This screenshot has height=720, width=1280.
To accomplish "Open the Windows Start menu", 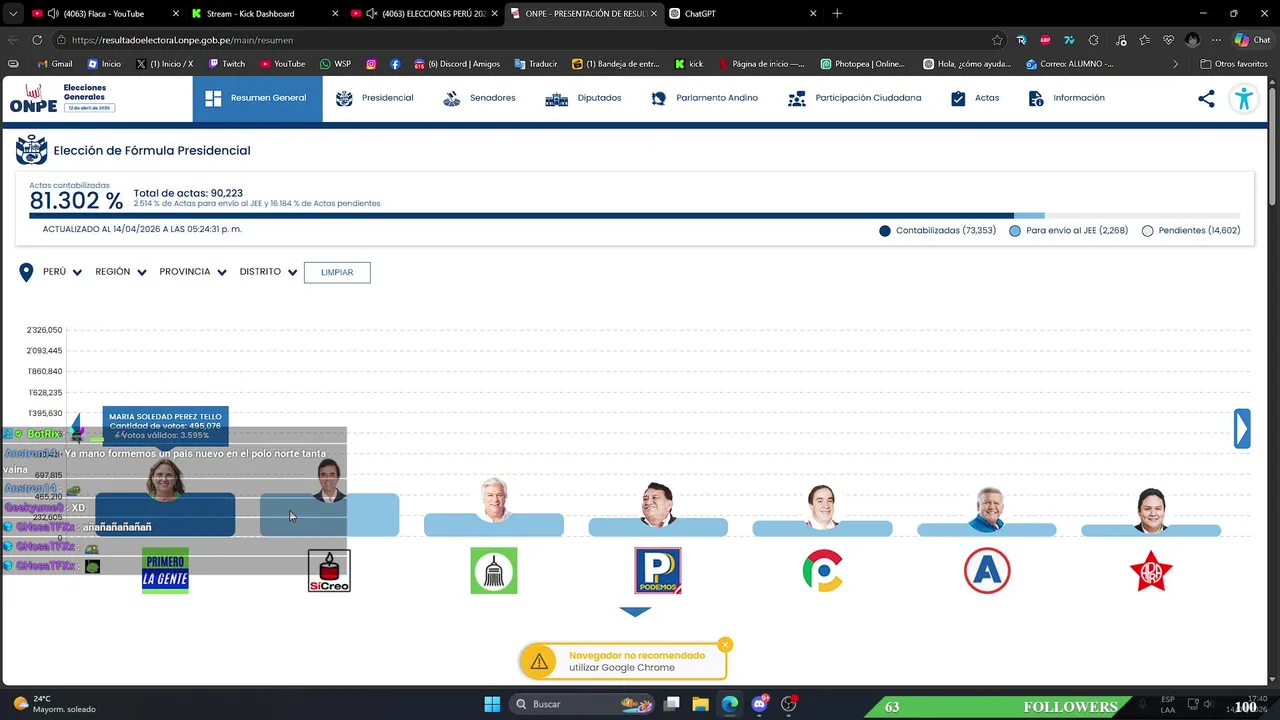I will [492, 704].
